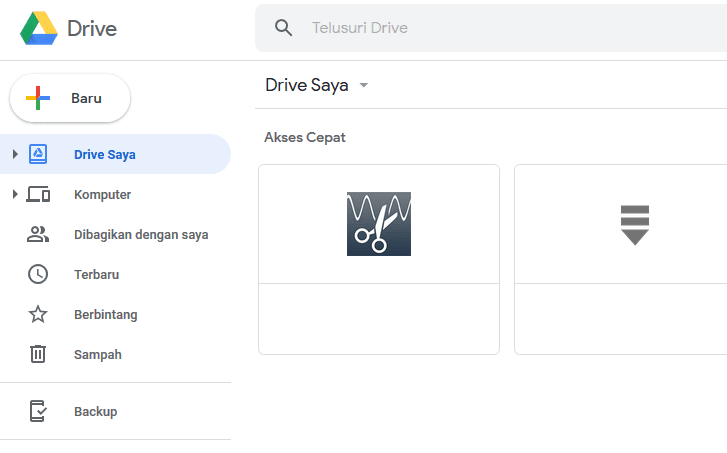Open the Komputer section
The width and height of the screenshot is (727, 453).
click(102, 195)
